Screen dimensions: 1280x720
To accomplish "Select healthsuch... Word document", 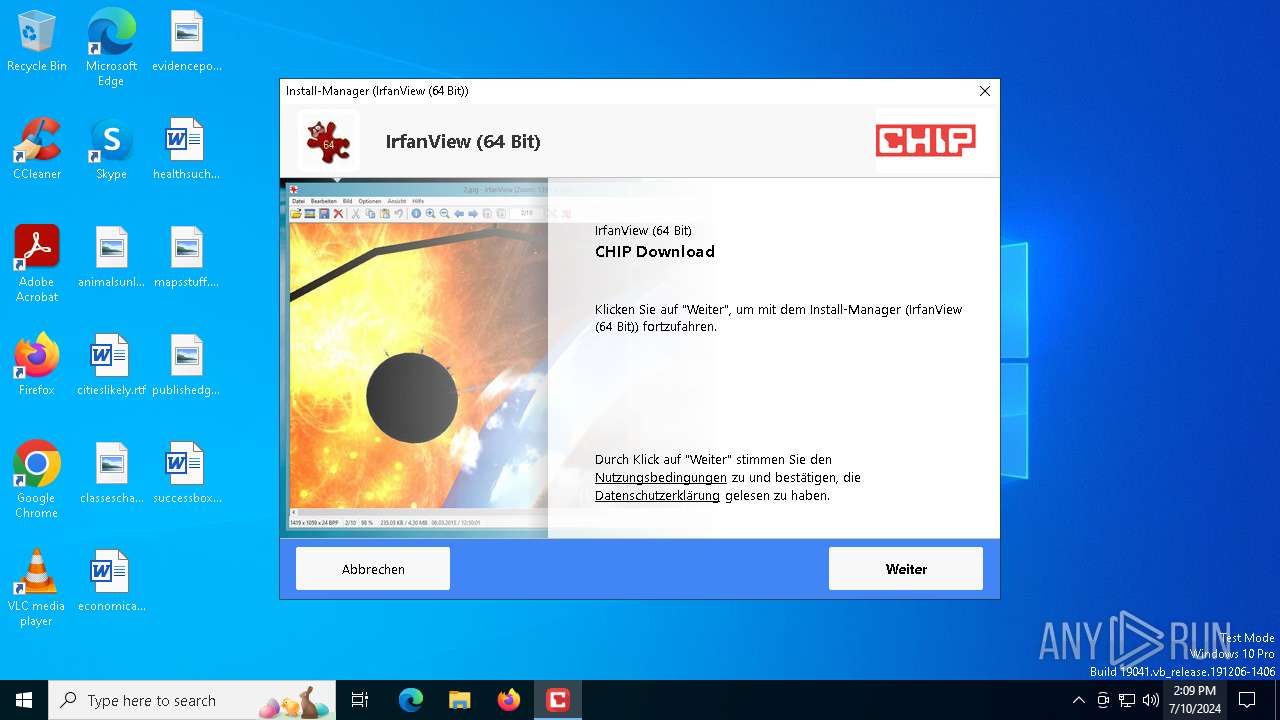I will (x=186, y=149).
